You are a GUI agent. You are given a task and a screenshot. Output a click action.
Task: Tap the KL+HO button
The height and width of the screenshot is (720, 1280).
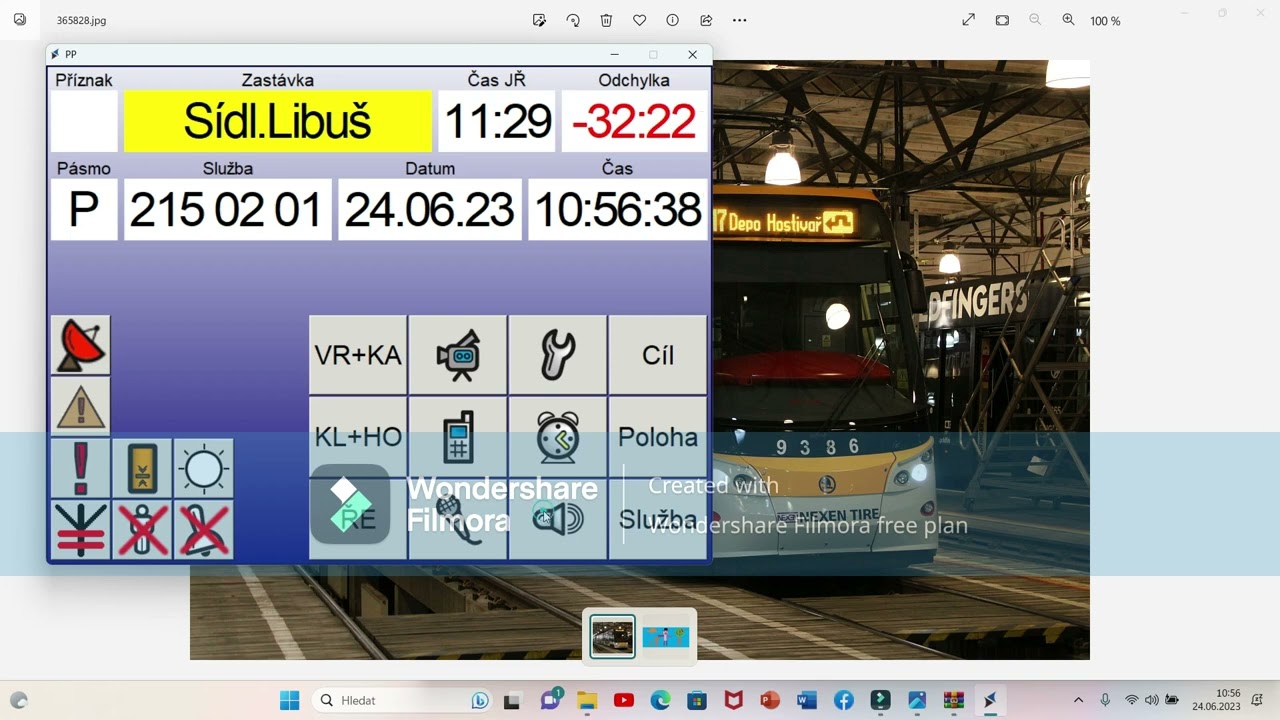click(358, 437)
